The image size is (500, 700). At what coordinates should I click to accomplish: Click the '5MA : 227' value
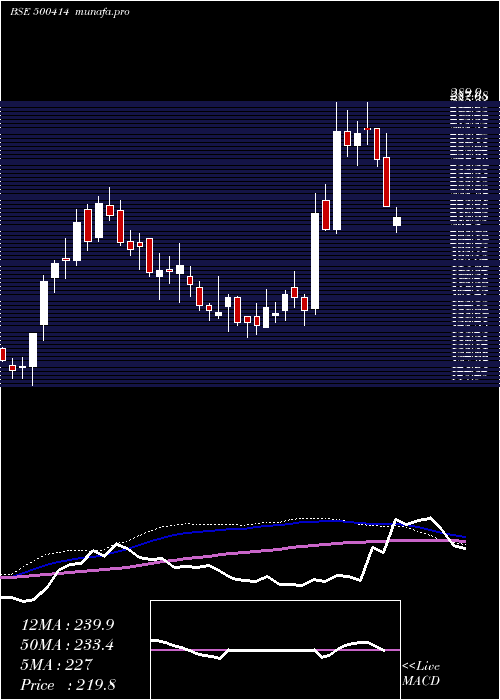(x=56, y=665)
